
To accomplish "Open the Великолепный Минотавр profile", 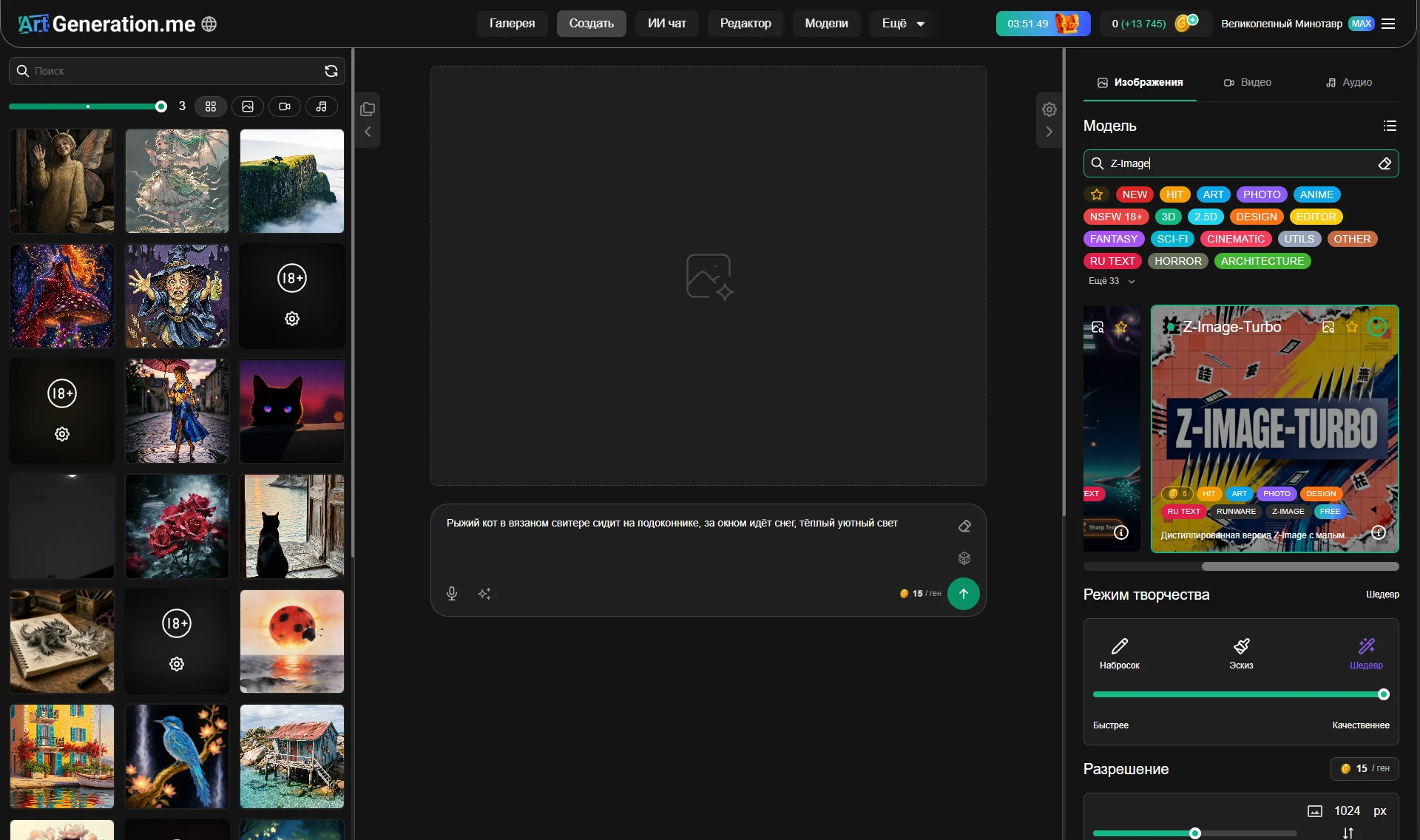I will (1281, 24).
